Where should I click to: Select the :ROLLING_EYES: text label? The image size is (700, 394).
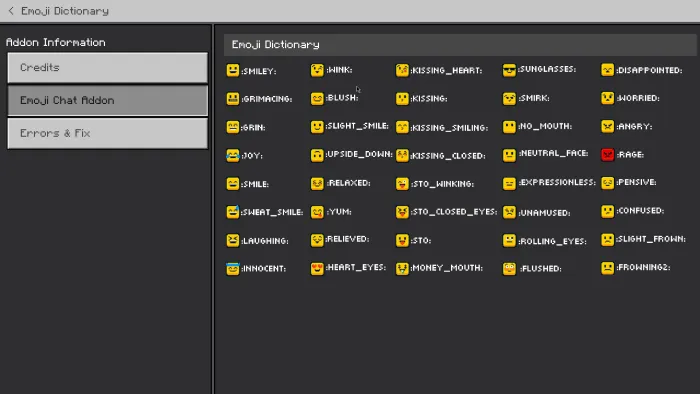(x=552, y=241)
